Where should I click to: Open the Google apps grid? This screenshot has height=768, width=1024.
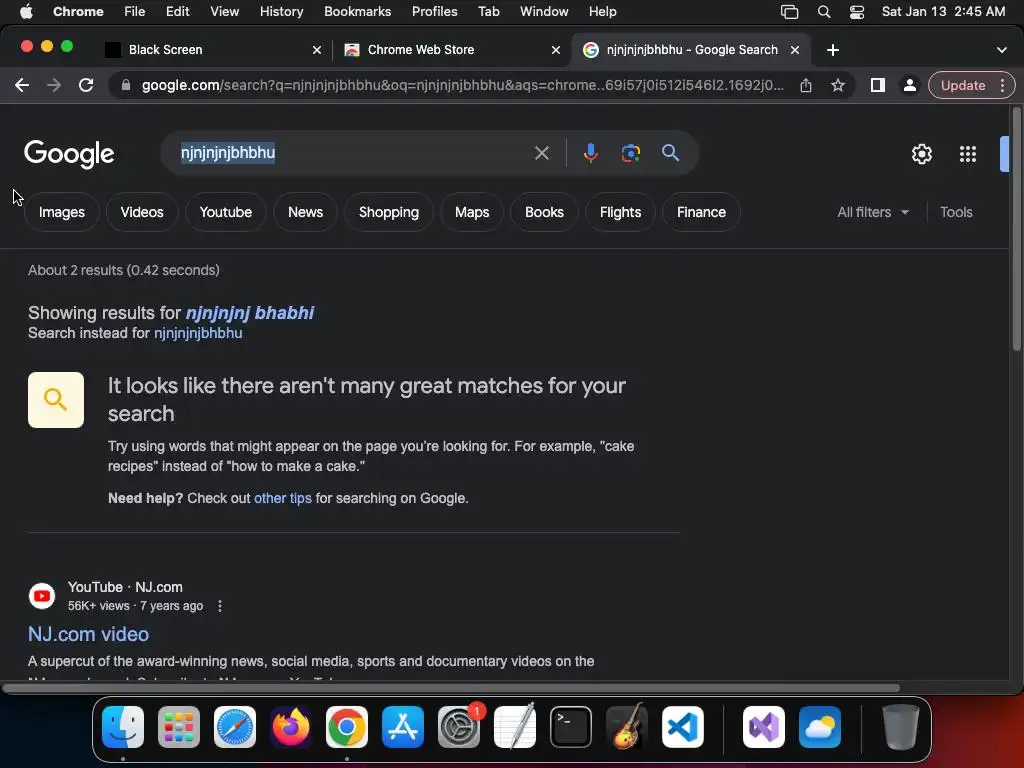click(968, 154)
